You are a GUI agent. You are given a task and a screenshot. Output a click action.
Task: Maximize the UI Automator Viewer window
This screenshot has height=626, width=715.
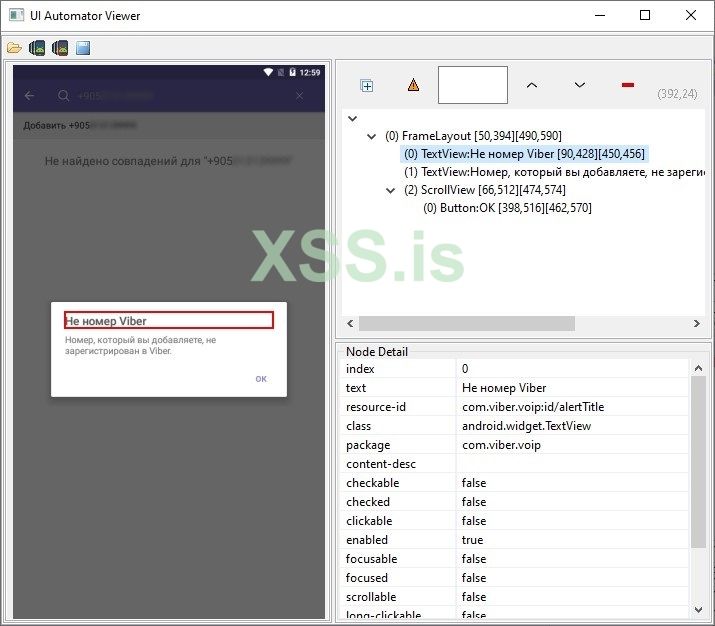[645, 15]
